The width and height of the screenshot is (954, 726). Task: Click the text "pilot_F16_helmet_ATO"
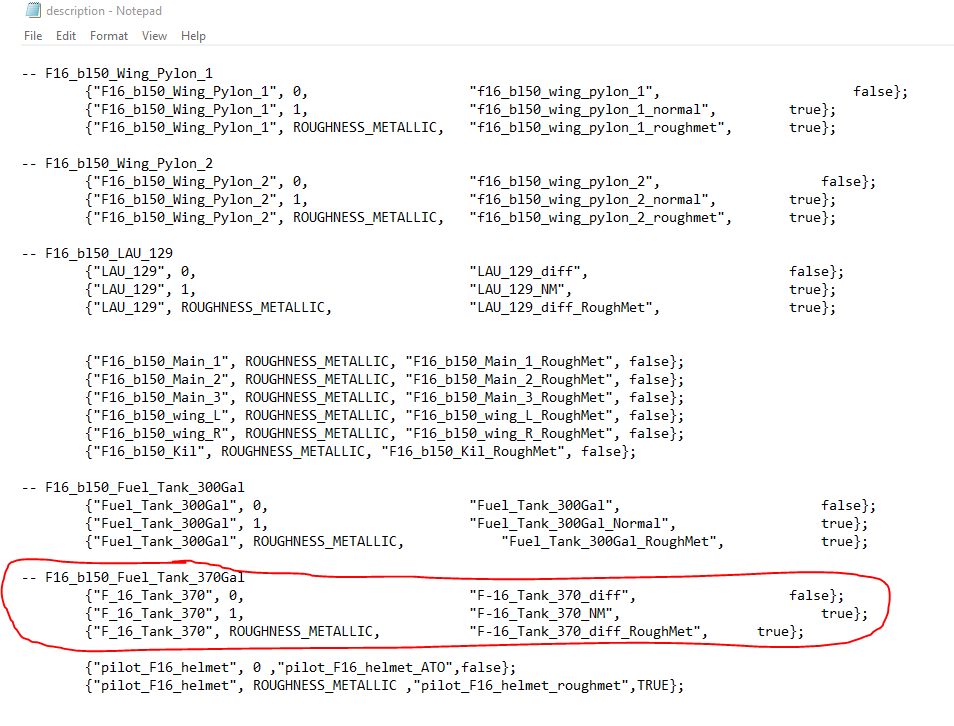(x=365, y=668)
